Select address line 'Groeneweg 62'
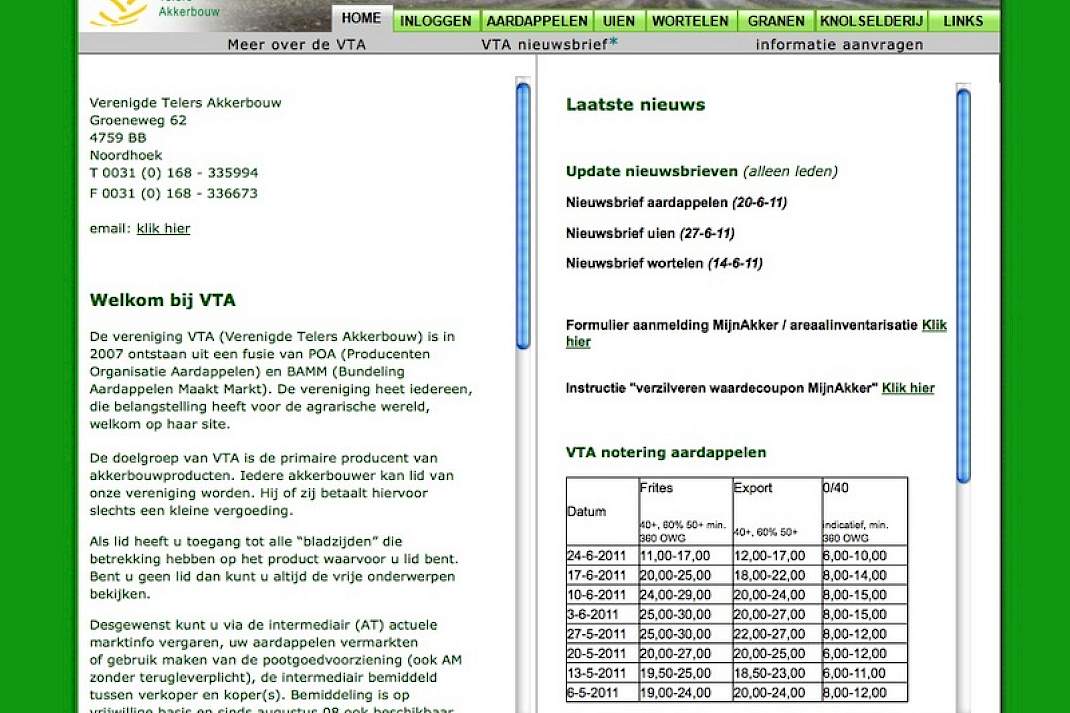The width and height of the screenshot is (1070, 713). [x=138, y=120]
